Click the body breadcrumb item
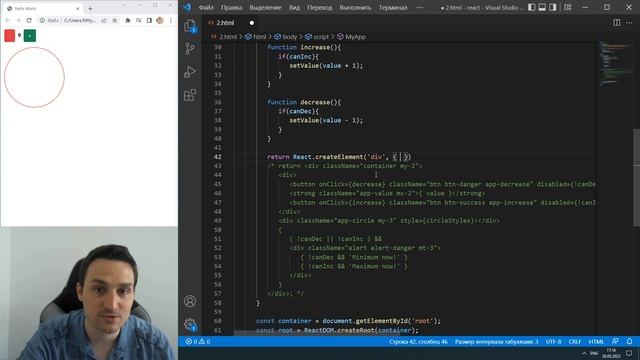Viewport: 640px width, 360px height. click(290, 37)
